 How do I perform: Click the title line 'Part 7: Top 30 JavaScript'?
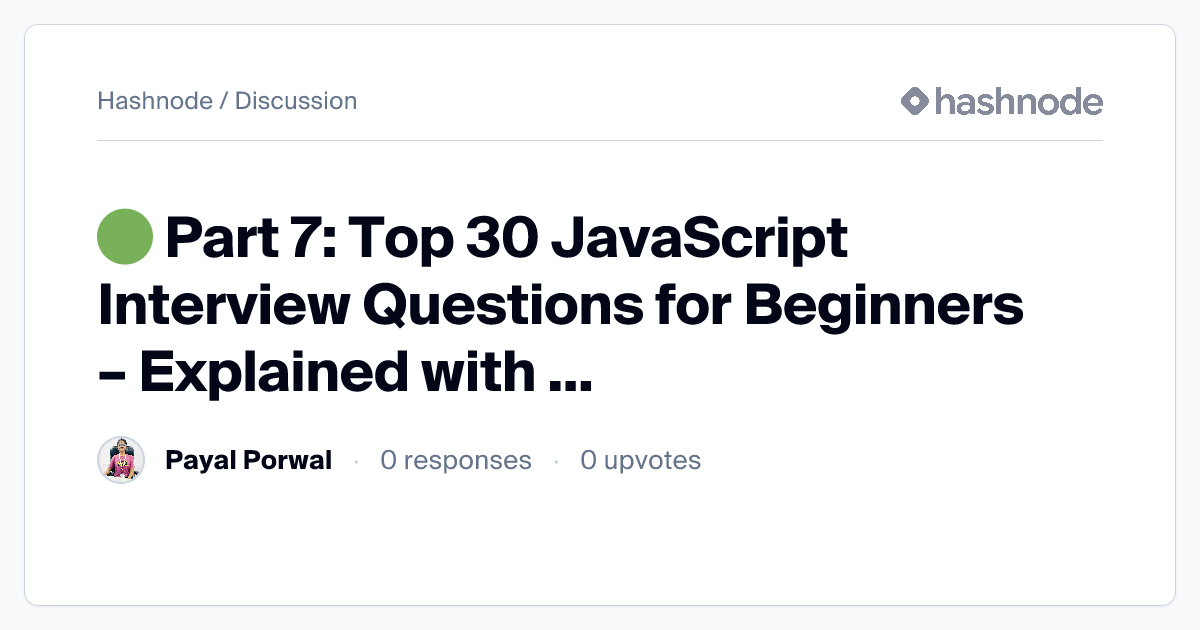[507, 239]
